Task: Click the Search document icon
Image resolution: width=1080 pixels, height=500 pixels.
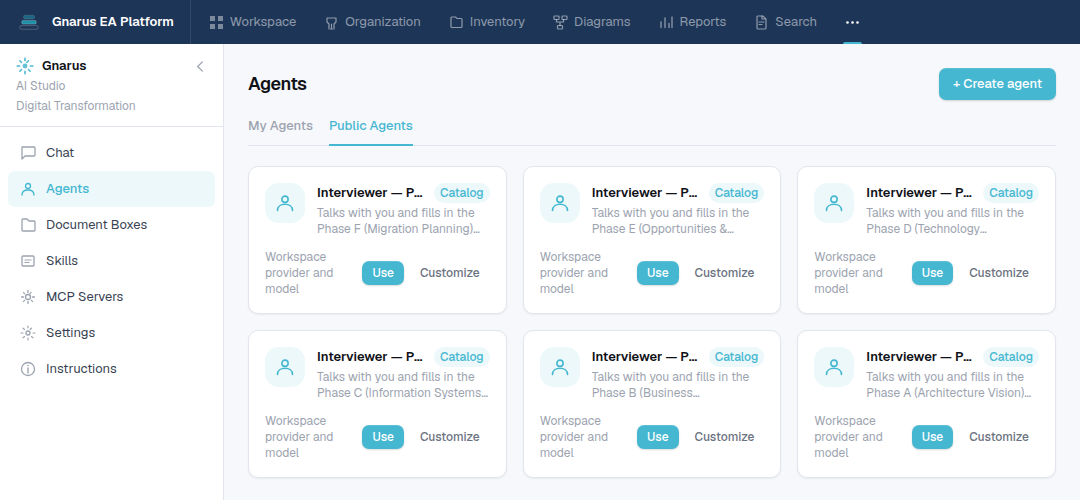Action: [x=761, y=22]
